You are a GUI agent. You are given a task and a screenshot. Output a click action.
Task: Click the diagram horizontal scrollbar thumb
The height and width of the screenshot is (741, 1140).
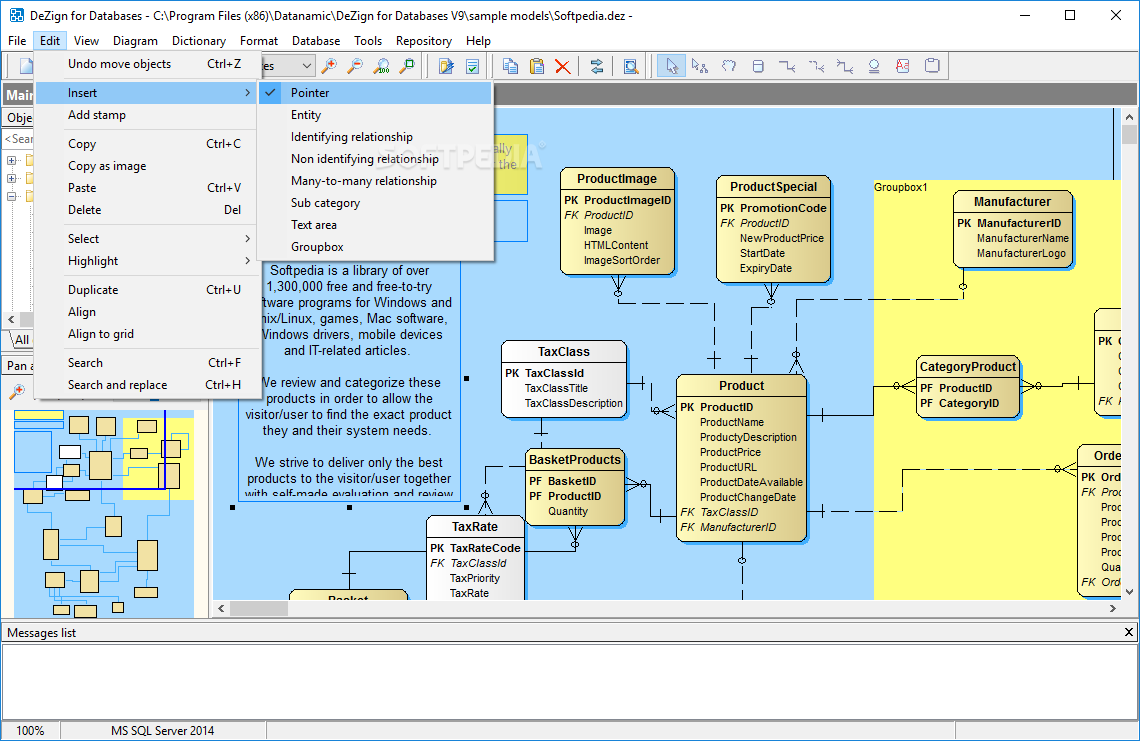coord(259,609)
